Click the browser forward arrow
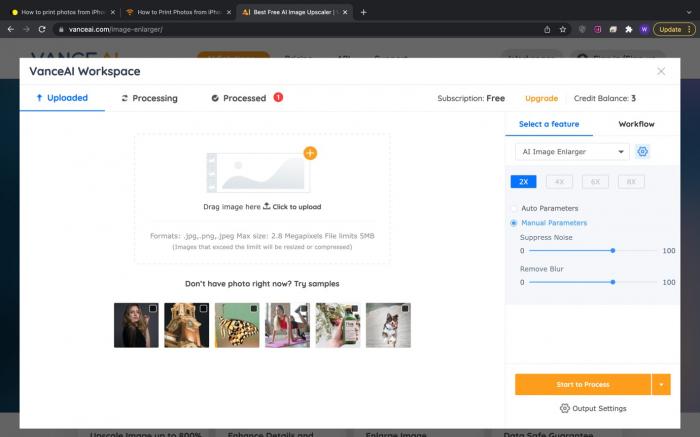This screenshot has height=437, width=700. [x=26, y=29]
